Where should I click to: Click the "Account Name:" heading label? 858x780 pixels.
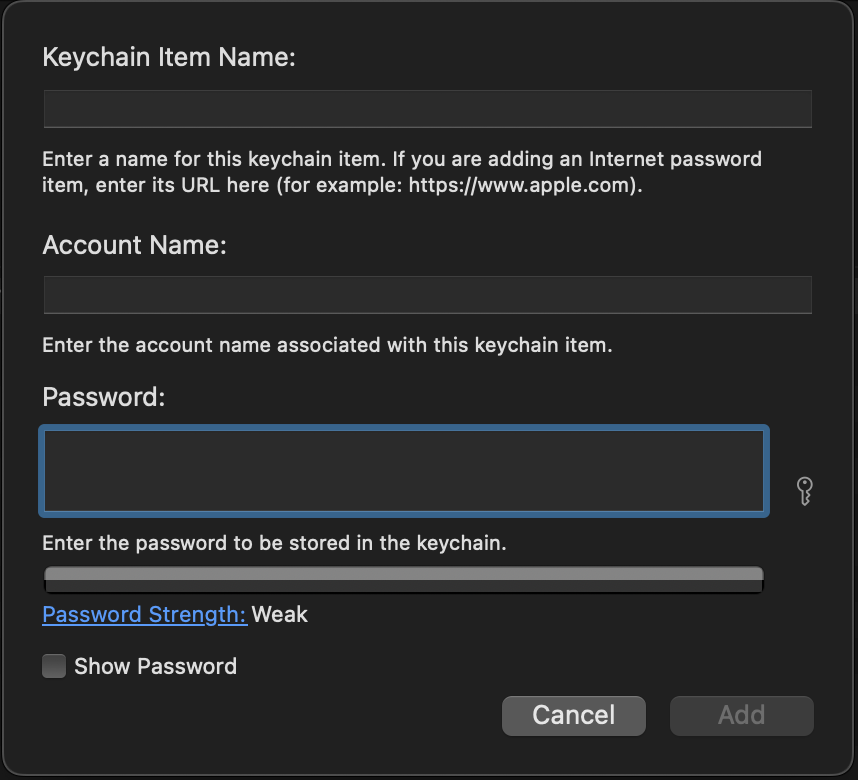coord(134,244)
